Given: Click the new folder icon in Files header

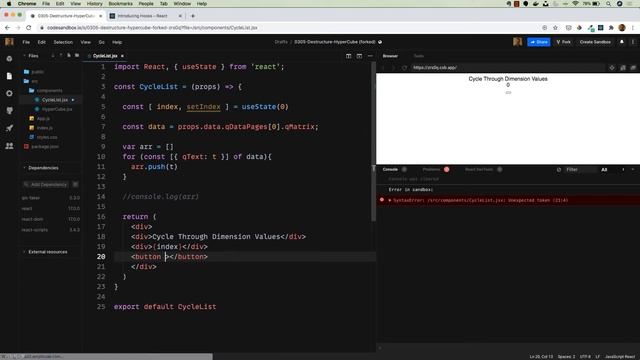Looking at the screenshot, I should [x=77, y=56].
